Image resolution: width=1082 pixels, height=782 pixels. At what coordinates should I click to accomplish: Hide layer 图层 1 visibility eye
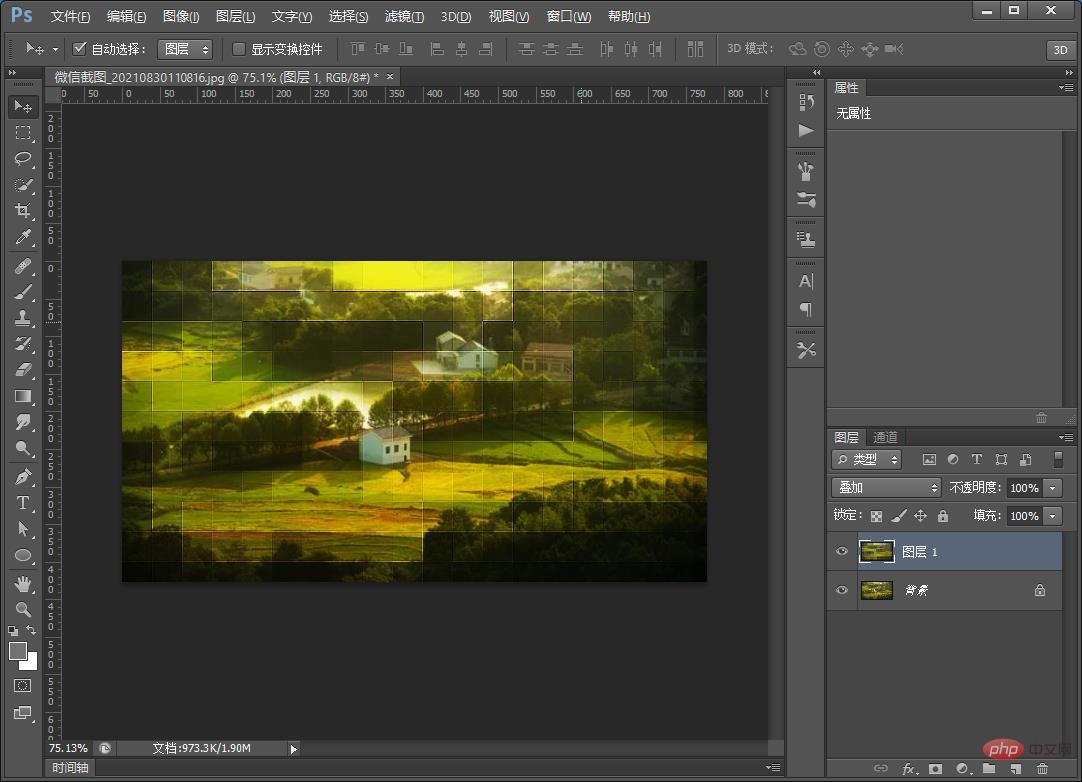842,551
